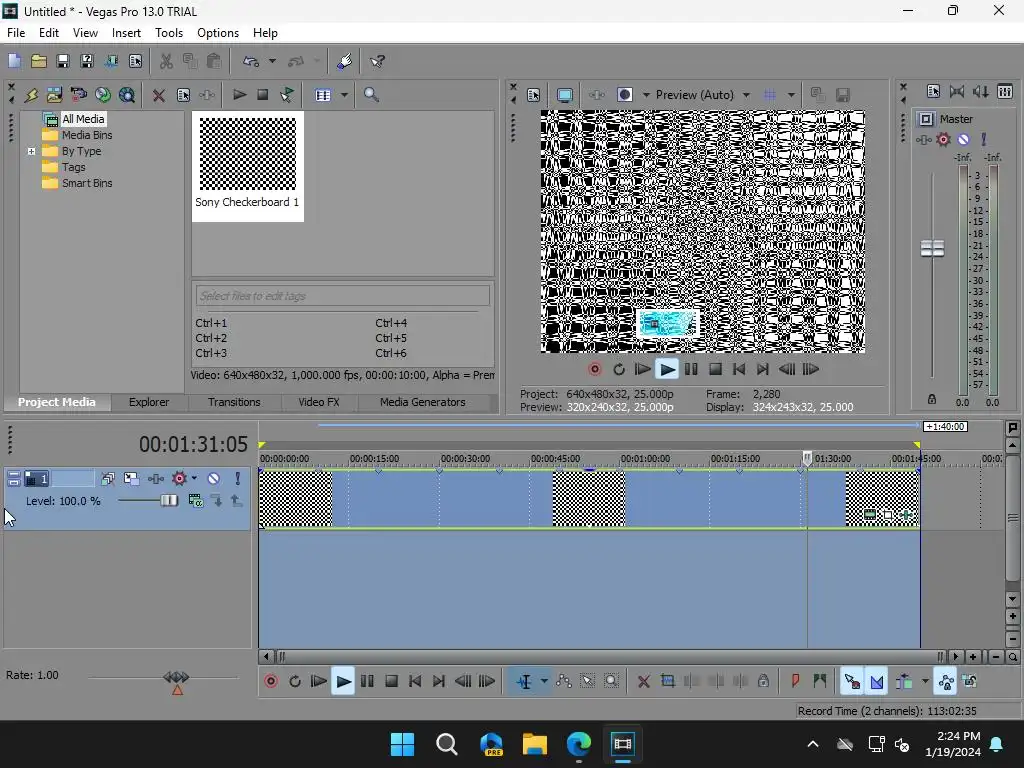Click the Capture Video icon in Project Media
Image resolution: width=1024 pixels, height=768 pixels.
[x=78, y=95]
